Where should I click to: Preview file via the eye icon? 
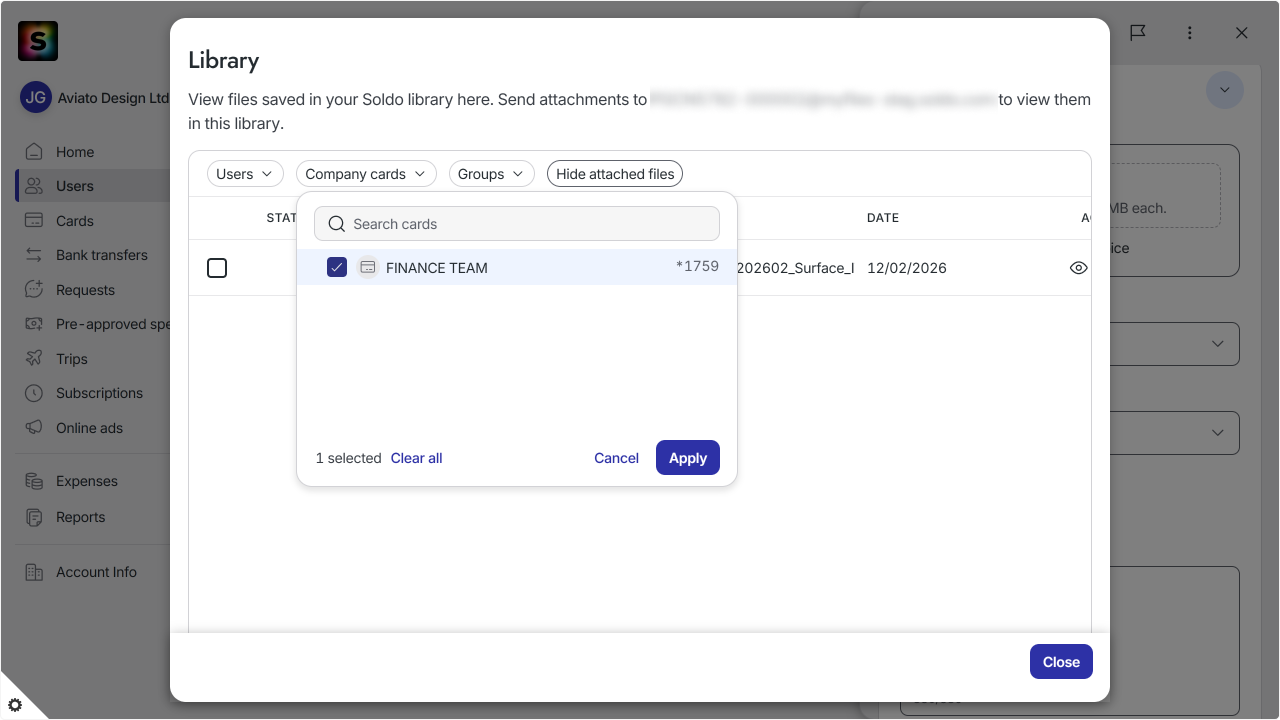tap(1078, 268)
